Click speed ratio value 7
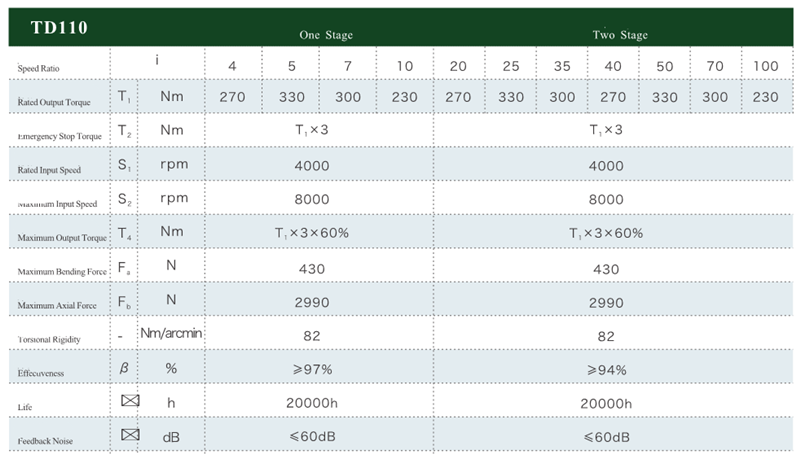 tap(346, 65)
